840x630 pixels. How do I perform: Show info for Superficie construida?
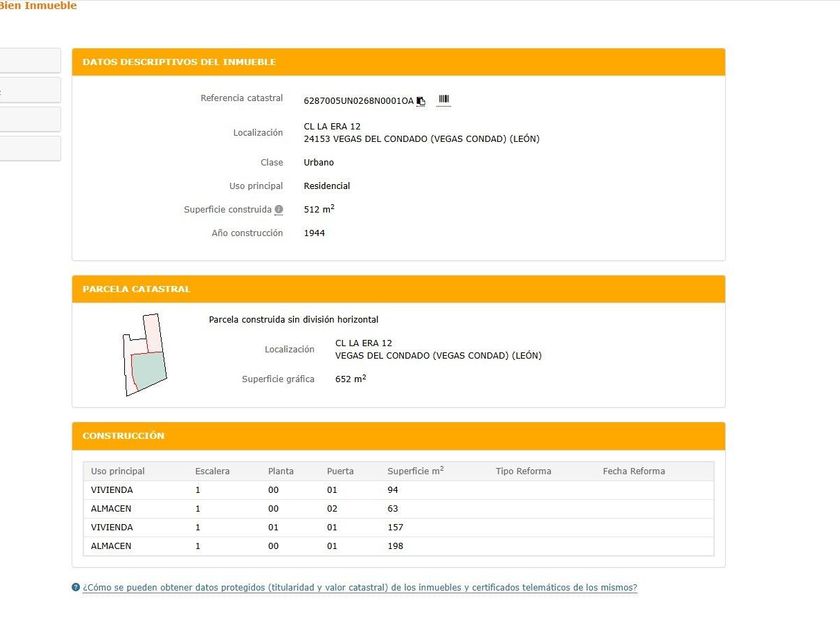tap(279, 210)
